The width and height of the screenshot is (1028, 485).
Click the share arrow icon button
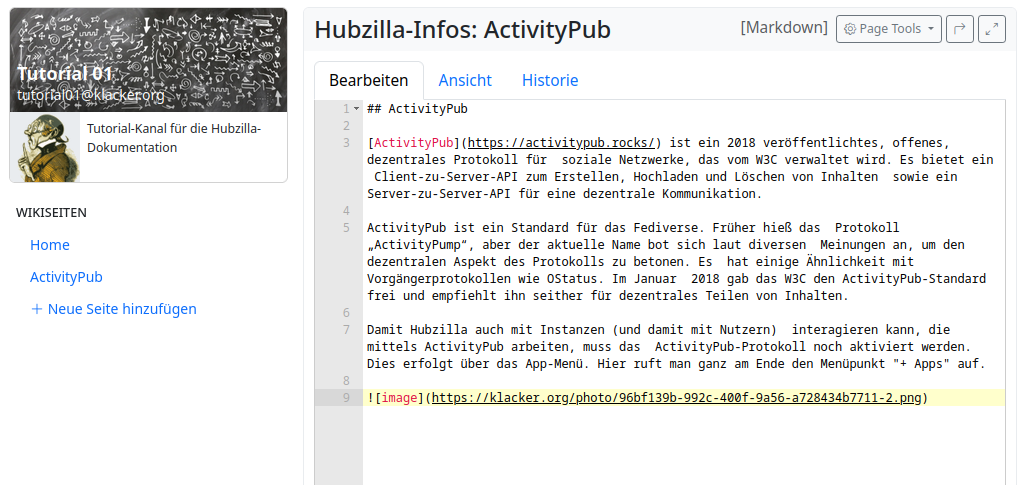[x=959, y=29]
